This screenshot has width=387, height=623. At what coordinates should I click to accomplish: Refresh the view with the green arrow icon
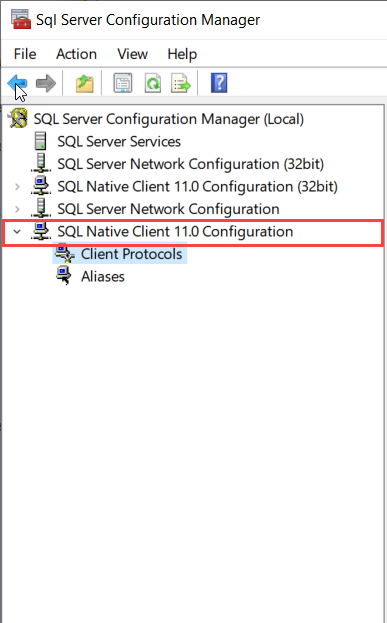pos(153,83)
